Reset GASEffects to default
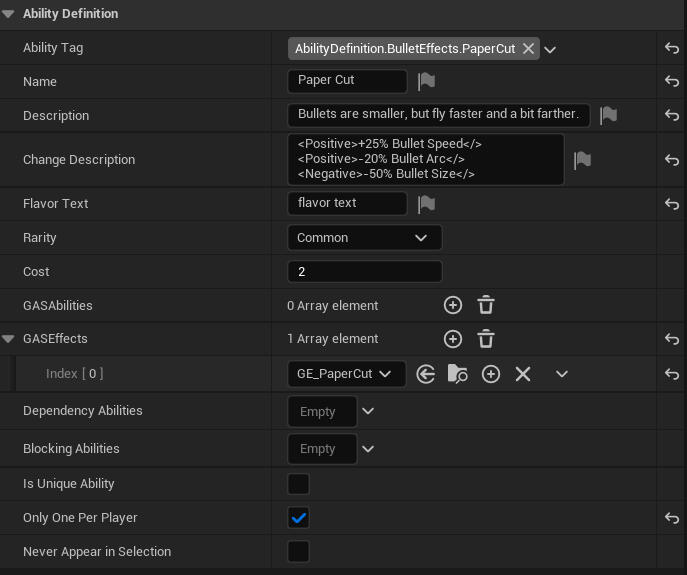Image resolution: width=687 pixels, height=575 pixels. [672, 339]
